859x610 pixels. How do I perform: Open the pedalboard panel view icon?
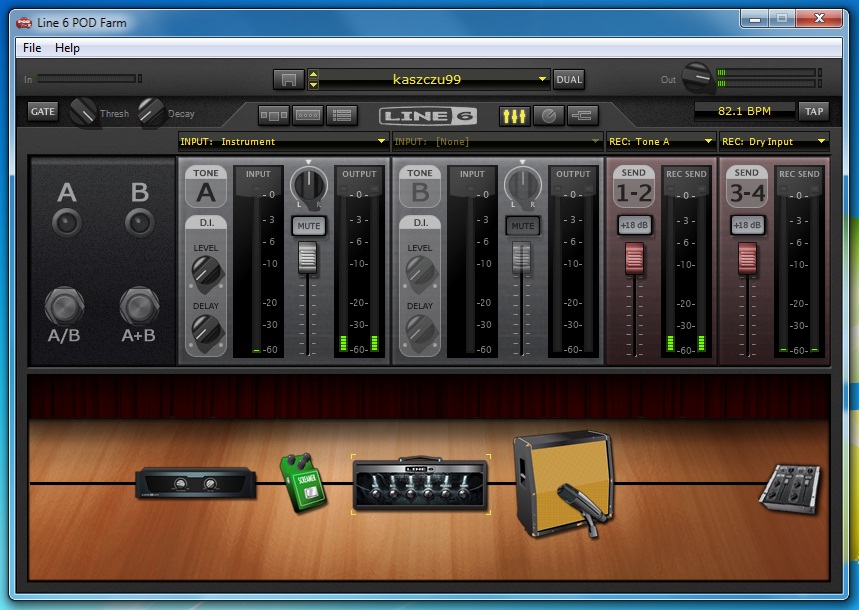308,116
